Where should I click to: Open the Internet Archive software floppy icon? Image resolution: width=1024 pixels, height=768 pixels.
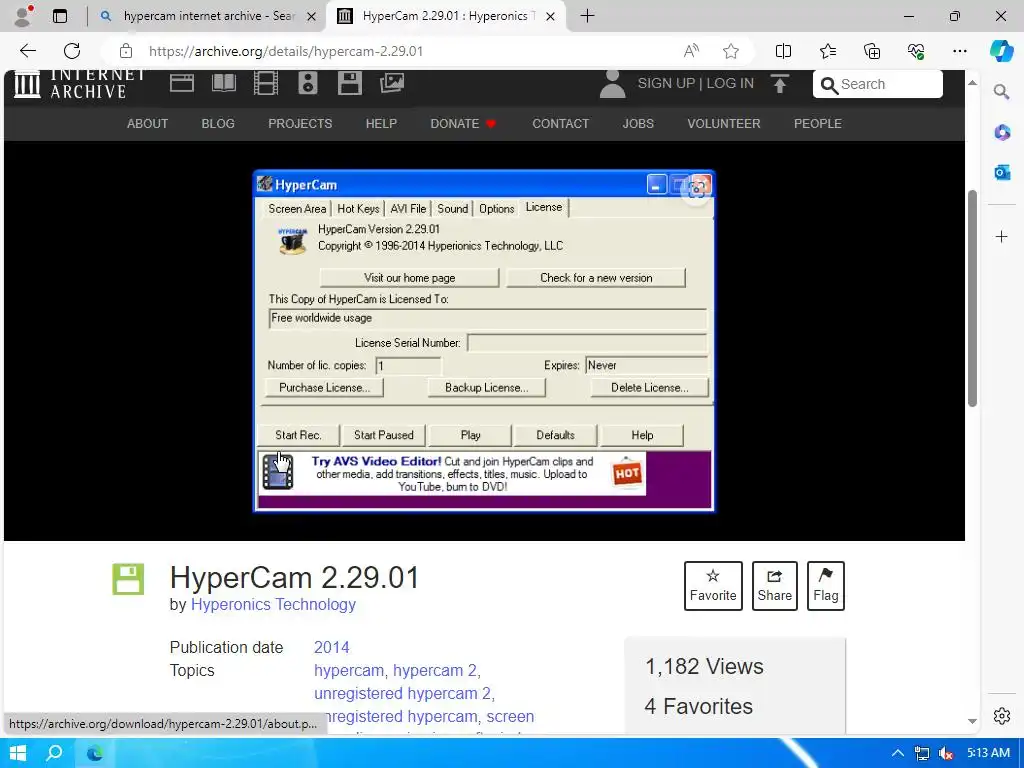pyautogui.click(x=349, y=84)
